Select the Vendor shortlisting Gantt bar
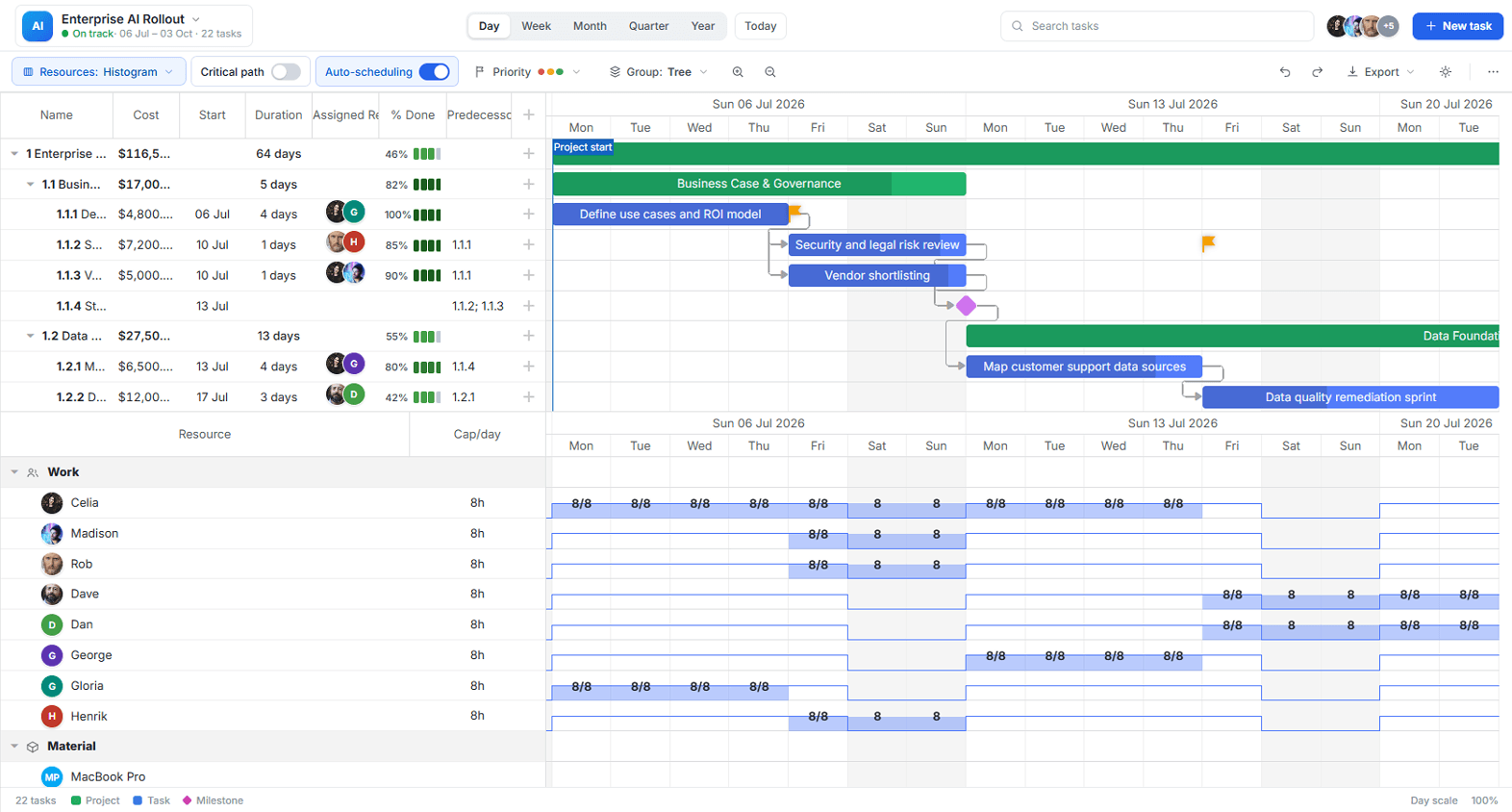1512x812 pixels. coord(877,275)
